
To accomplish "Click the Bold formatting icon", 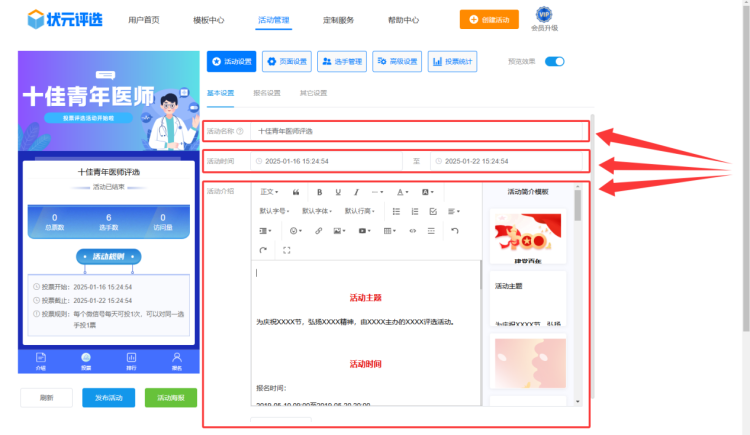I will coord(320,192).
